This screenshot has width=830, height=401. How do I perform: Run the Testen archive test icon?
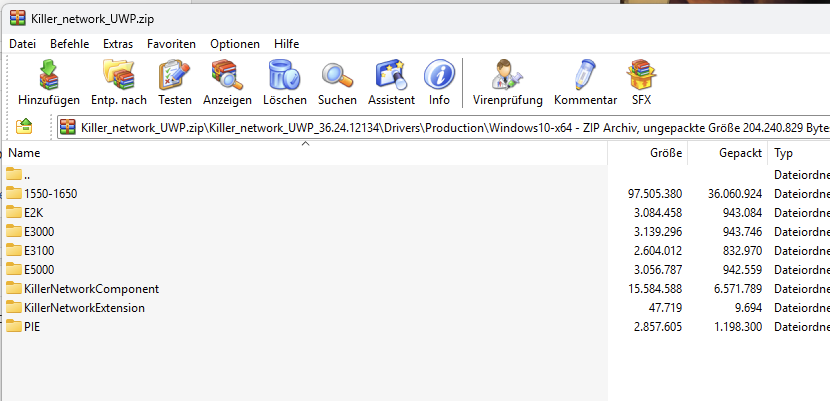coord(174,75)
